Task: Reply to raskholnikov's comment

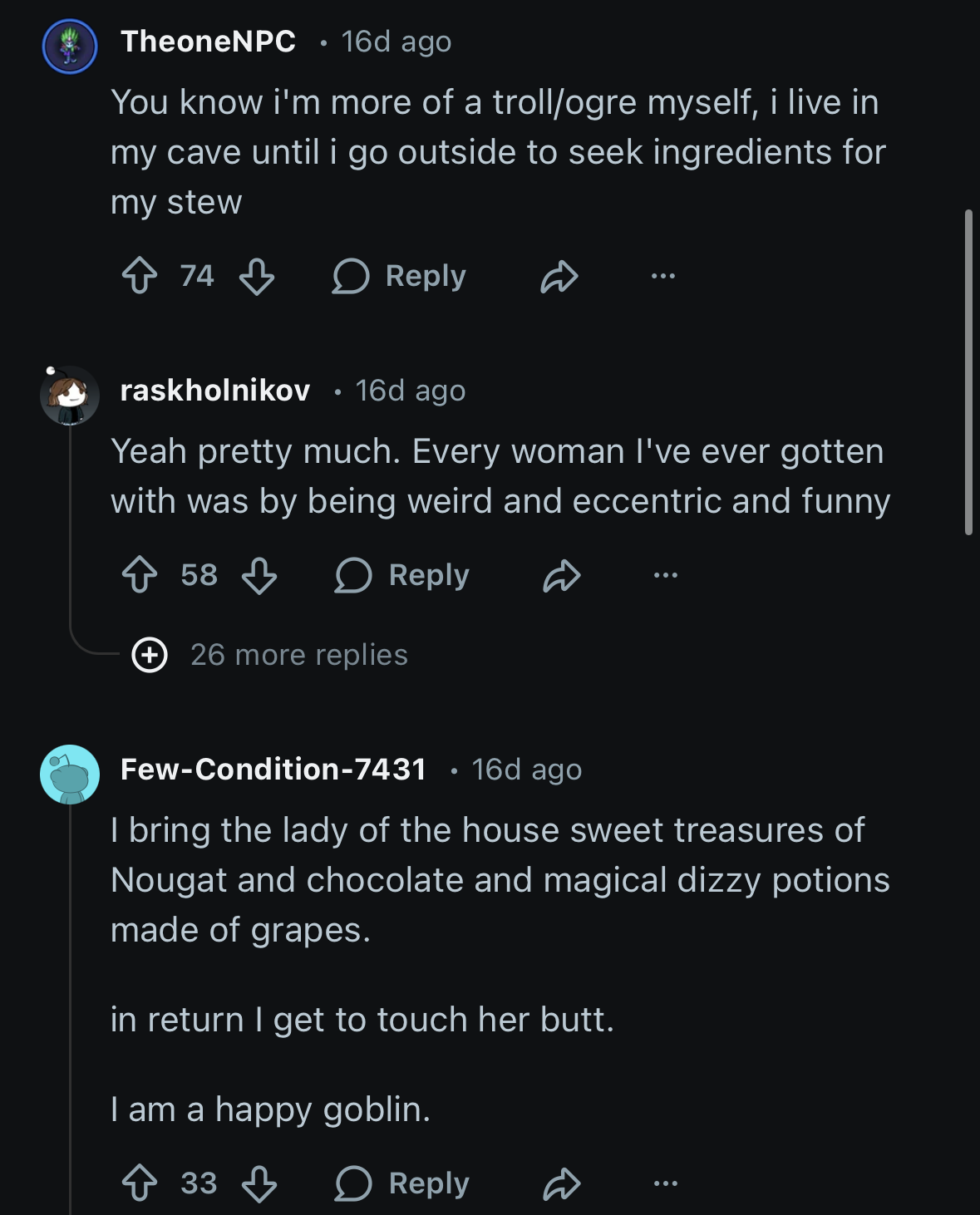Action: click(402, 575)
